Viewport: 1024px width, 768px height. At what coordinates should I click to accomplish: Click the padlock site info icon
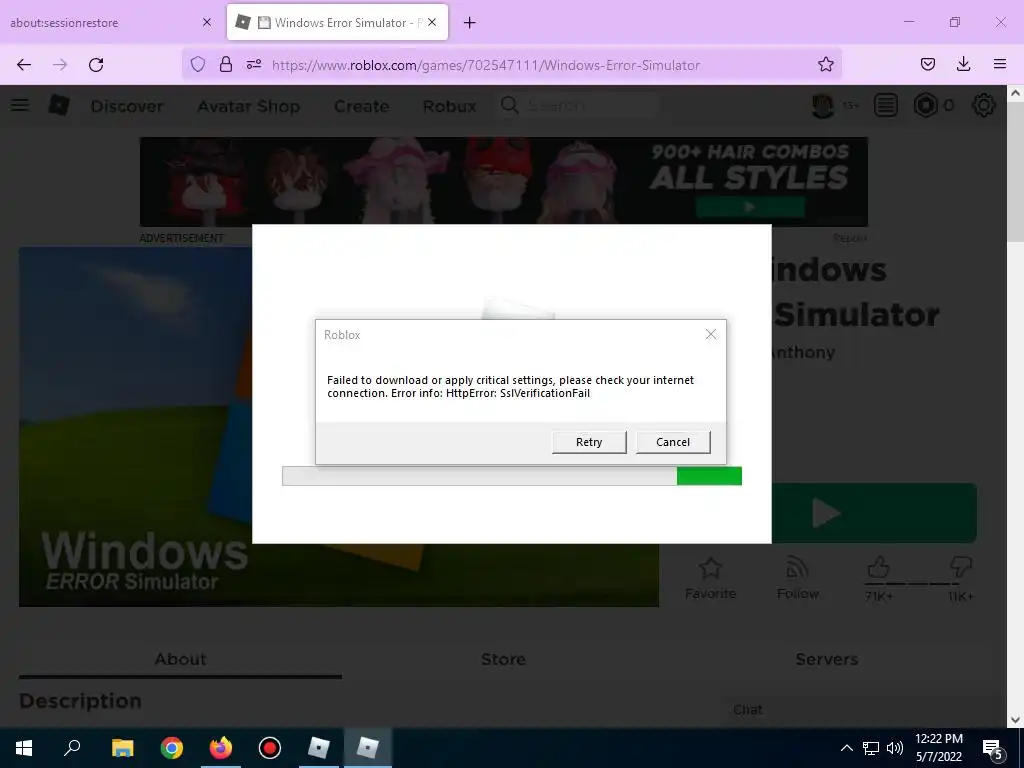(225, 65)
